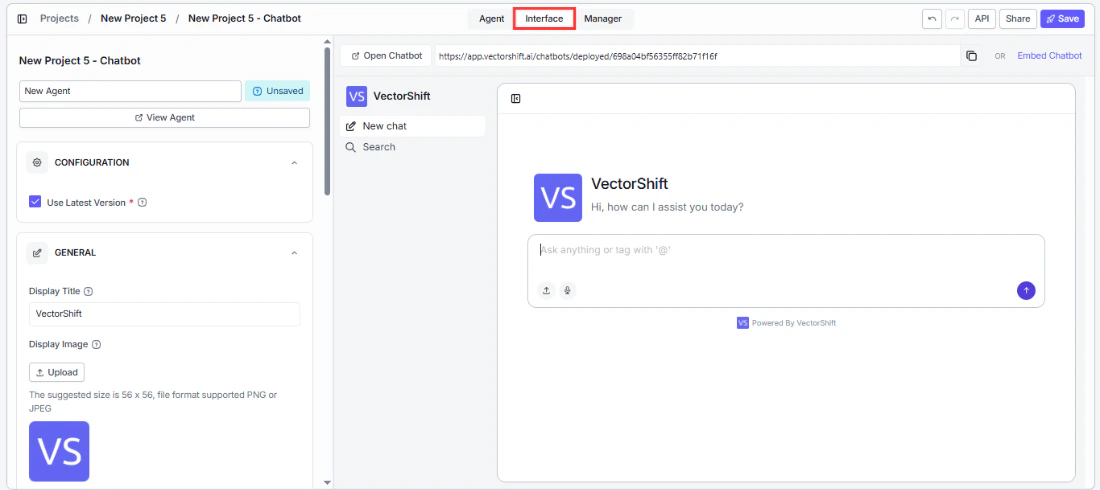Select the VS display image thumbnail

[59, 451]
